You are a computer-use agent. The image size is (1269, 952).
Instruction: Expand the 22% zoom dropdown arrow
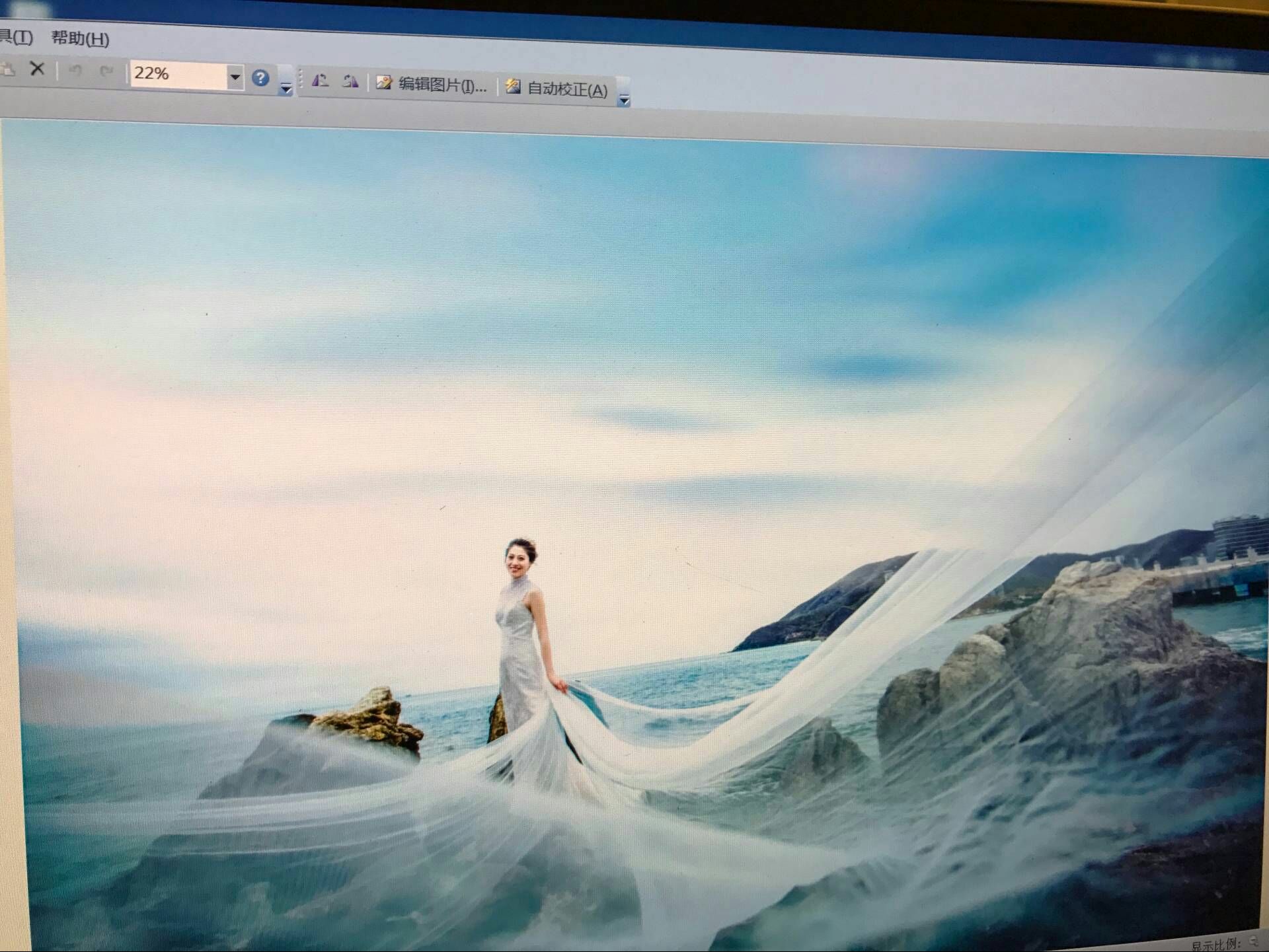coord(235,77)
